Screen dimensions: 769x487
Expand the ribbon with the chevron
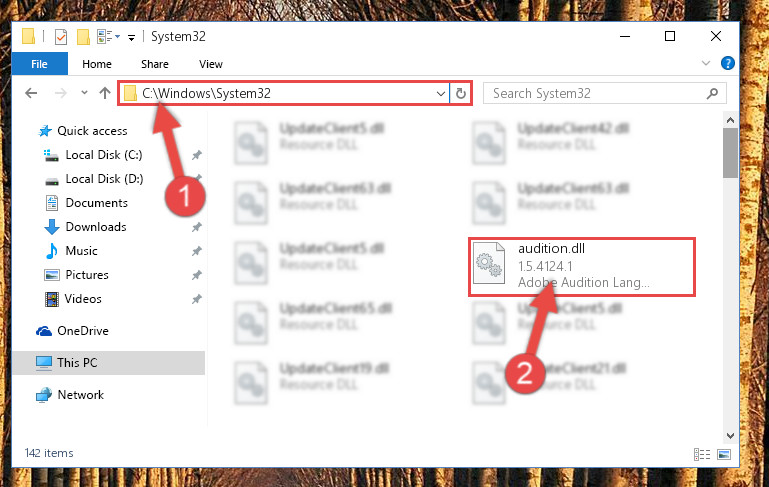point(706,63)
